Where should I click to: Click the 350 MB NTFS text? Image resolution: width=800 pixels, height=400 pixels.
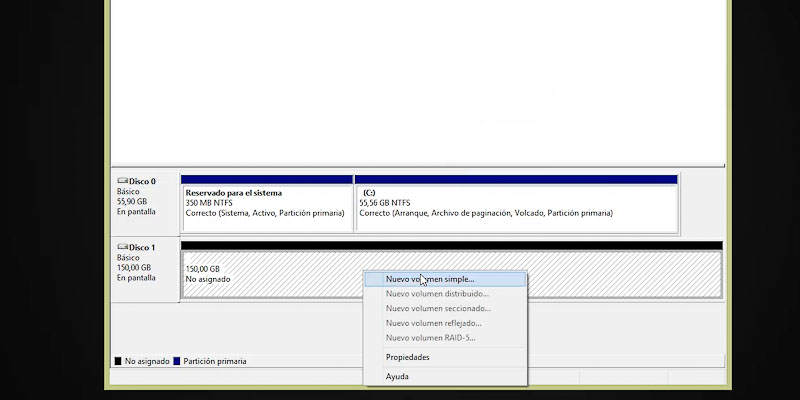point(209,203)
